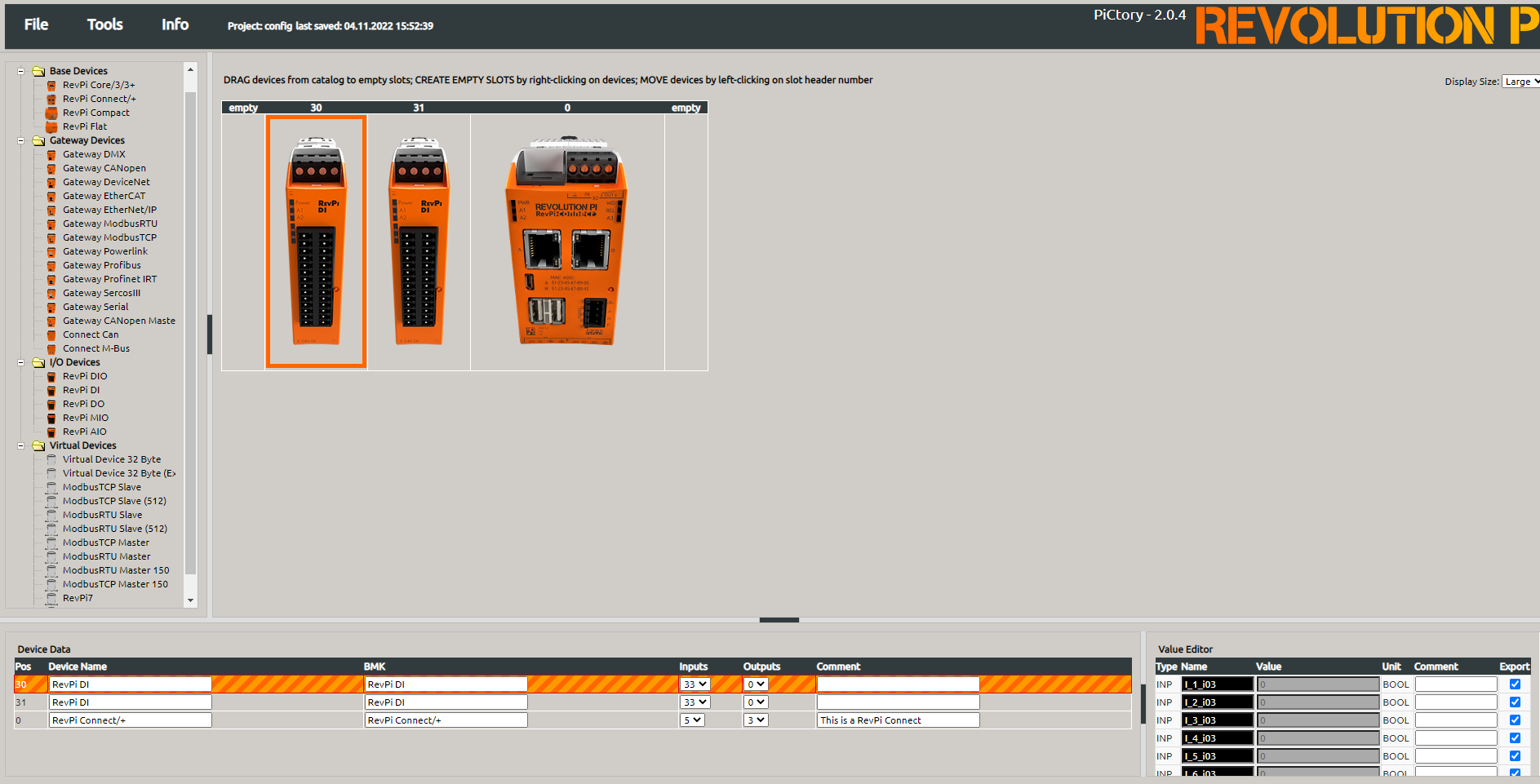The height and width of the screenshot is (784, 1540).
Task: Click the Connect M-Bus icon
Action: (51, 348)
